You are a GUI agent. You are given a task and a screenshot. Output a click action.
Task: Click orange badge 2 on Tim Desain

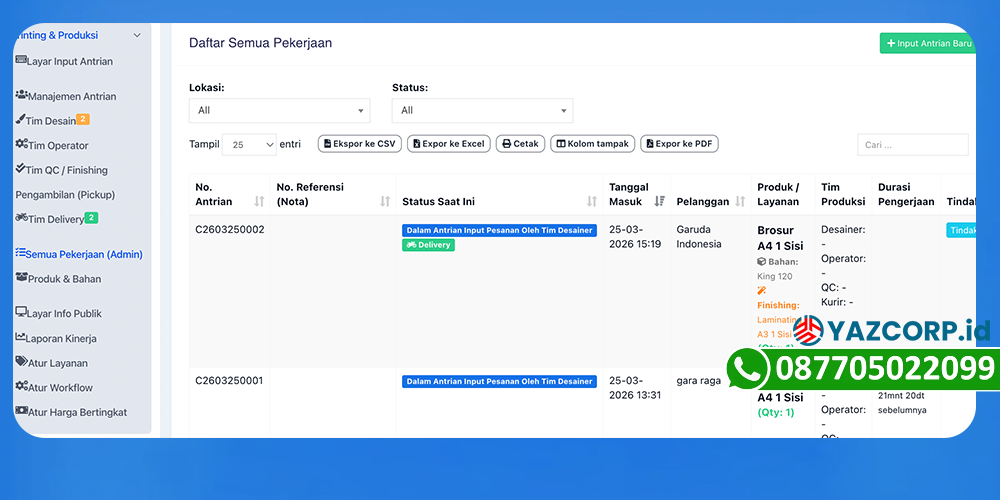[83, 119]
